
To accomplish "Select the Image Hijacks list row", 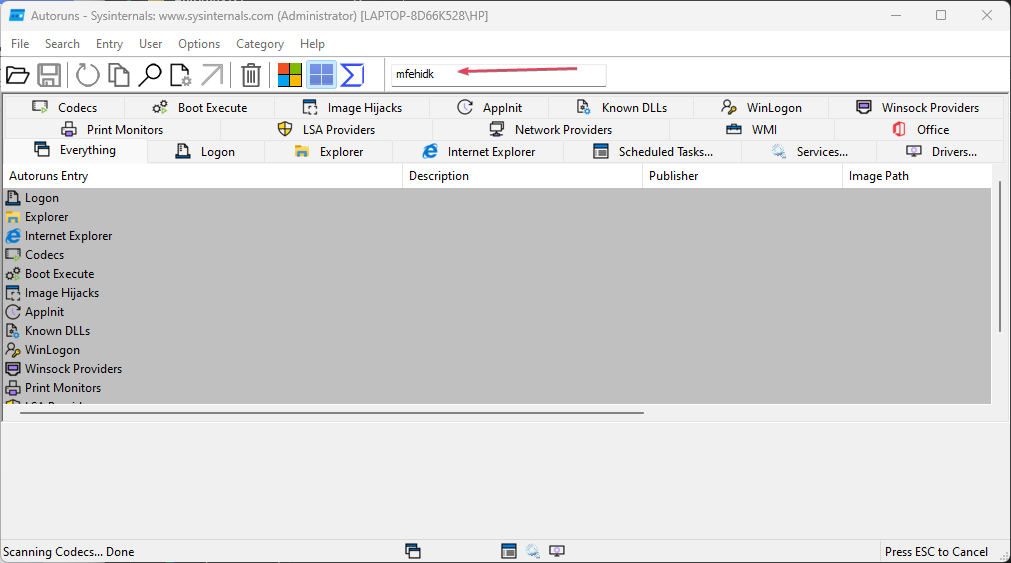I will point(497,293).
